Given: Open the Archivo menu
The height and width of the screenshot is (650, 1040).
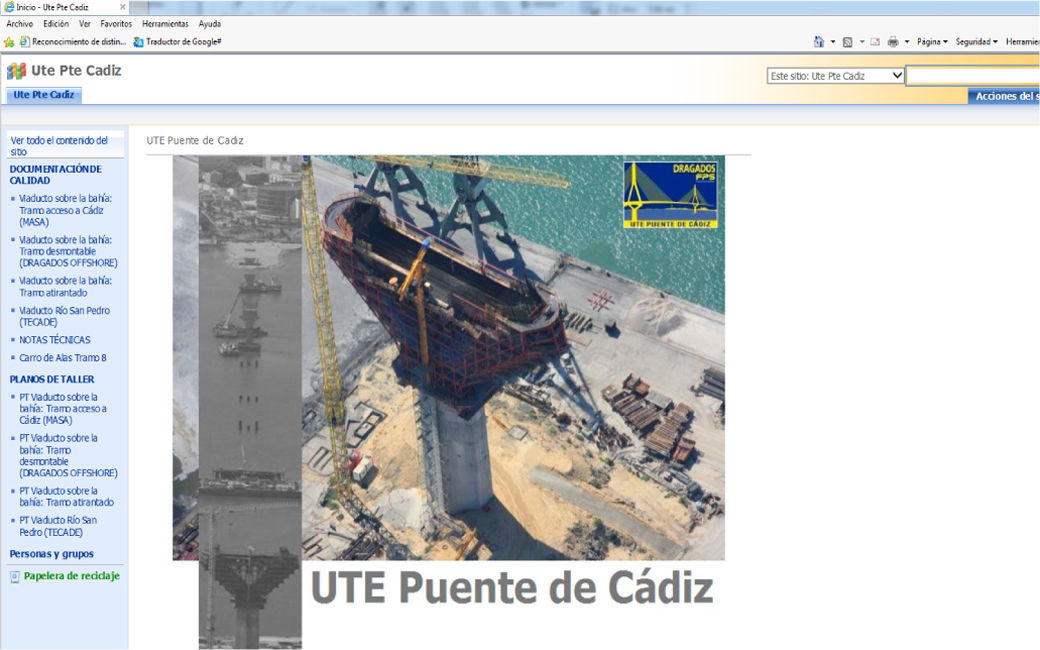Looking at the screenshot, I should coord(20,23).
